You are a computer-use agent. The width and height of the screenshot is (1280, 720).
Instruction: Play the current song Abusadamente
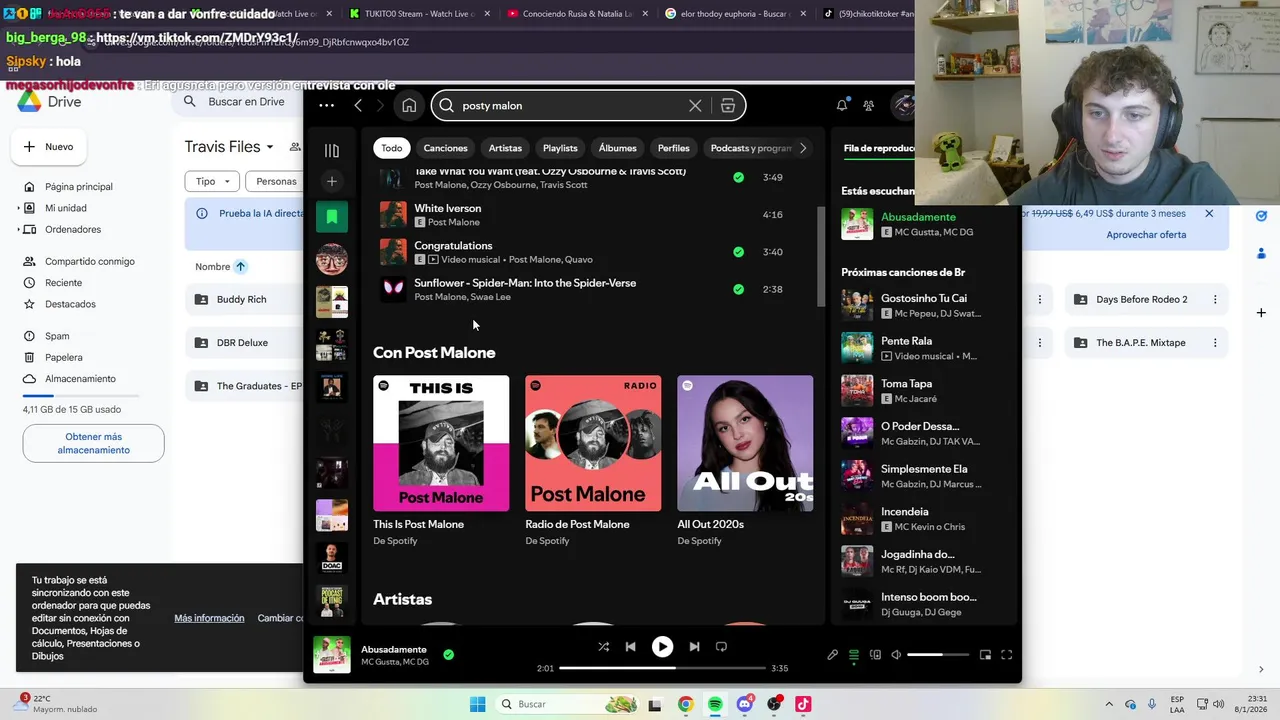(662, 647)
